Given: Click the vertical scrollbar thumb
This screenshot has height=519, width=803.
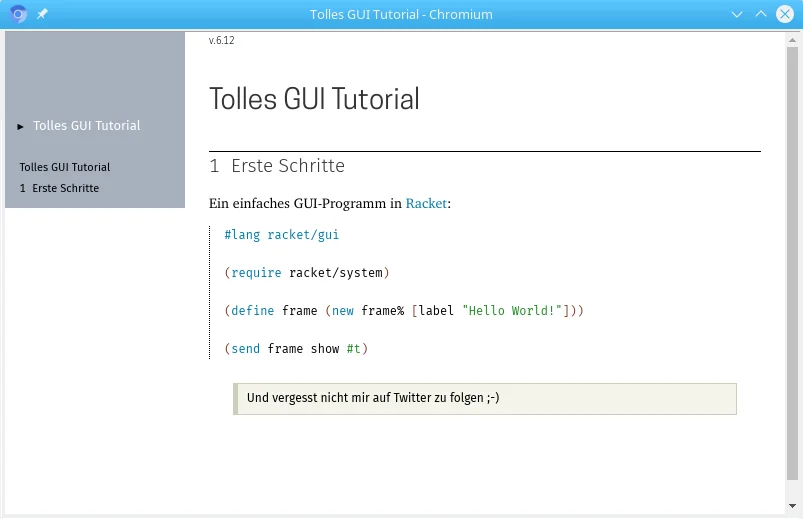Looking at the screenshot, I should 792,263.
